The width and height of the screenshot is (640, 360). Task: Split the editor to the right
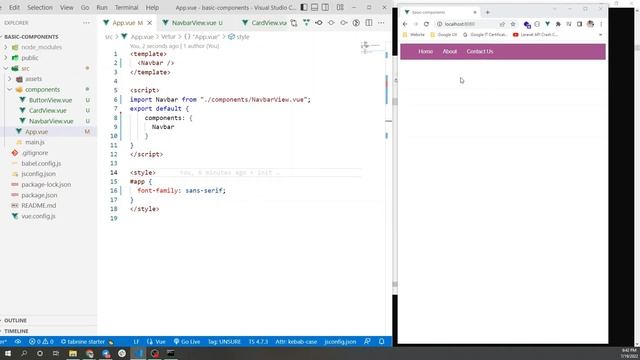click(x=369, y=23)
